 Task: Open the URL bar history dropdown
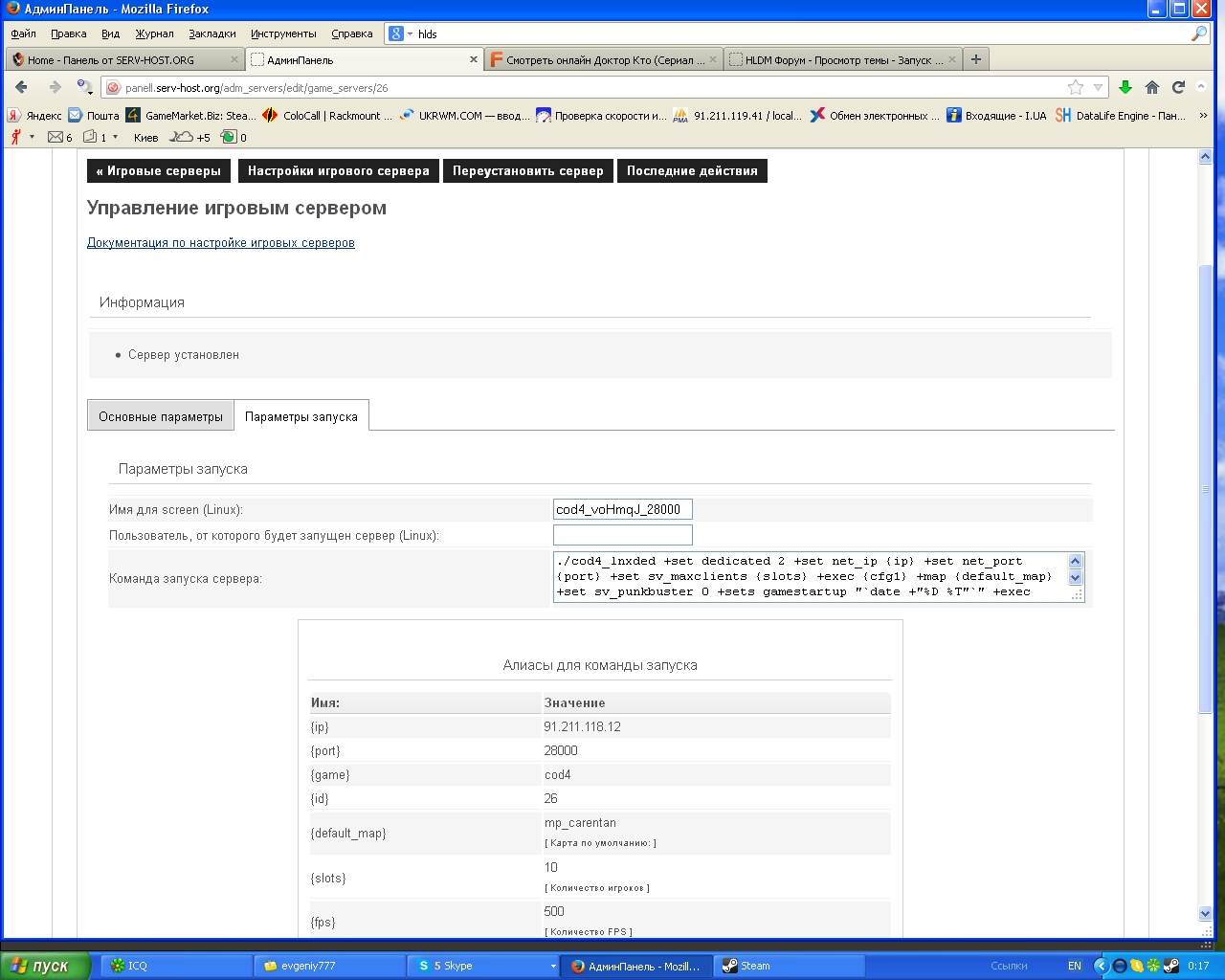tap(1098, 87)
